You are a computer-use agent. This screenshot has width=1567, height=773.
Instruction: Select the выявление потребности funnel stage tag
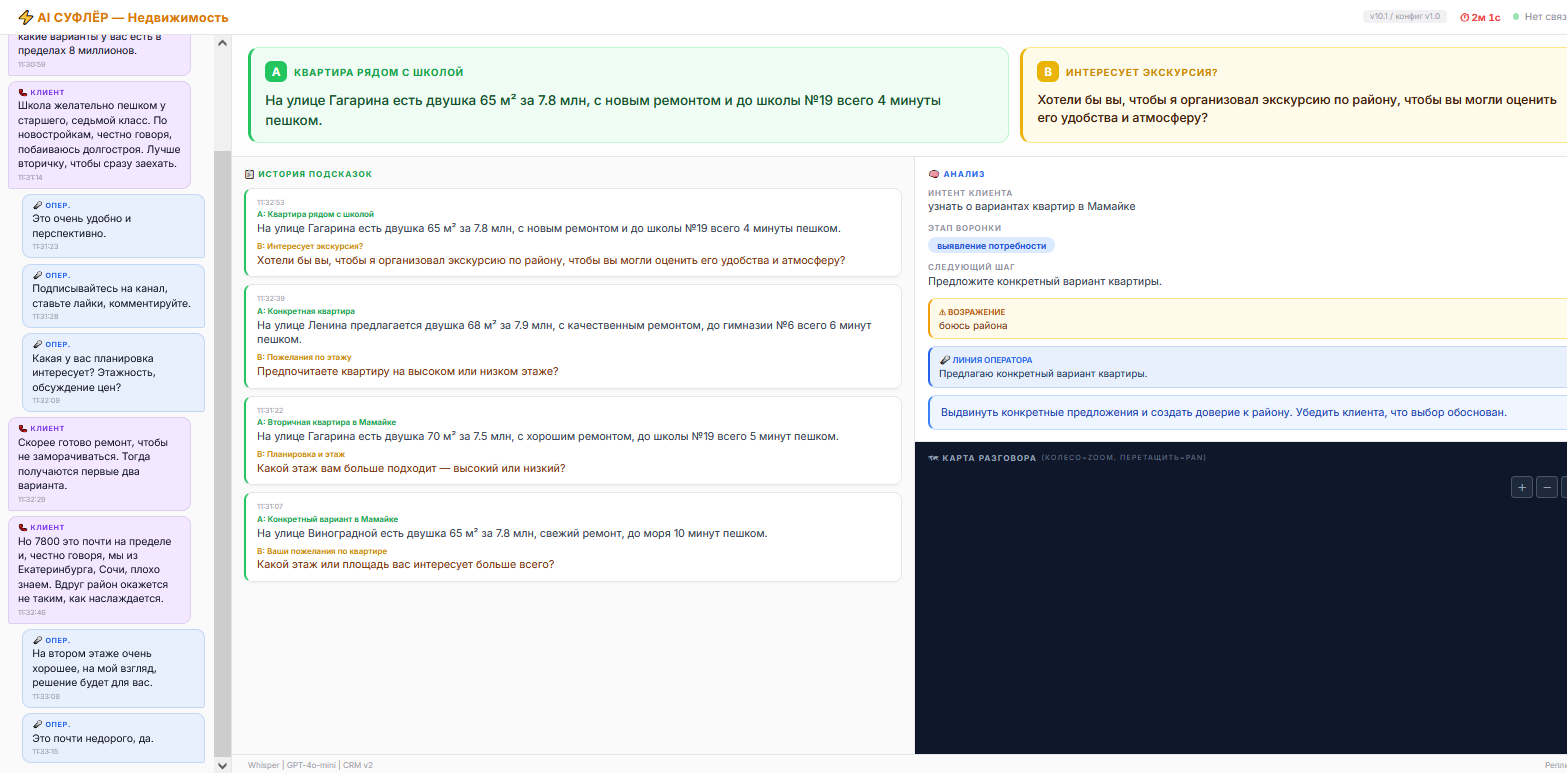(991, 246)
